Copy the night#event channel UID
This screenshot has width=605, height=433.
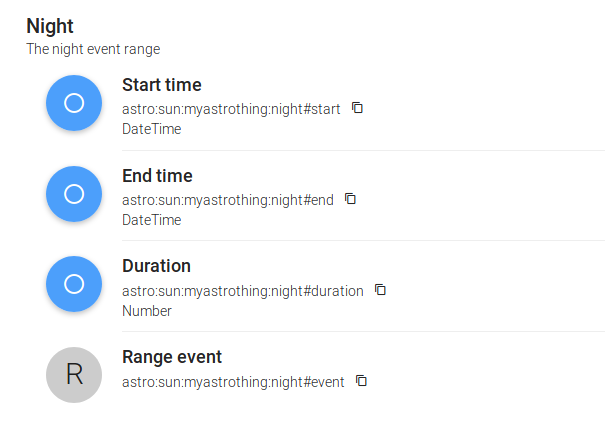pos(362,381)
